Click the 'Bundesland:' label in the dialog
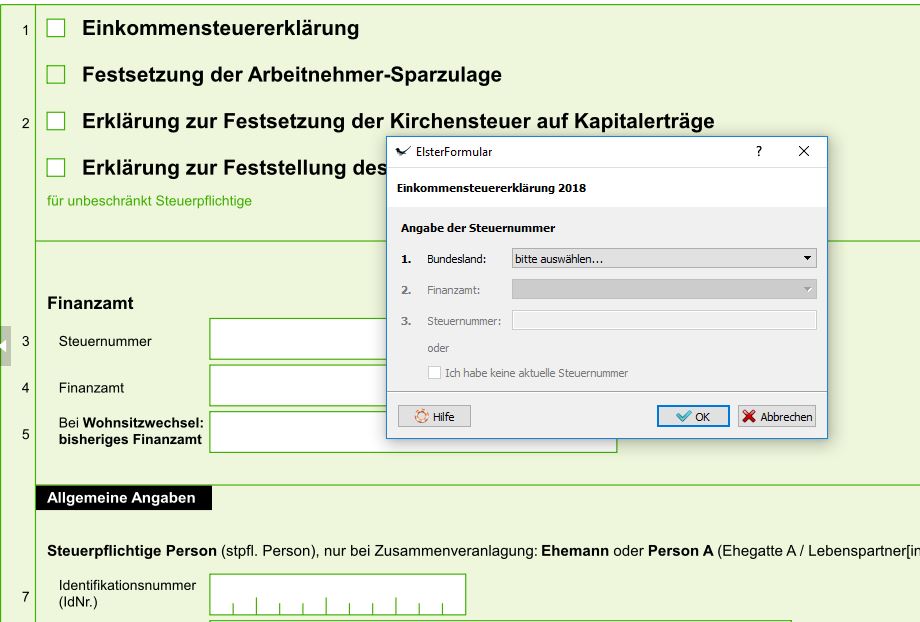This screenshot has width=920, height=622. click(x=456, y=259)
